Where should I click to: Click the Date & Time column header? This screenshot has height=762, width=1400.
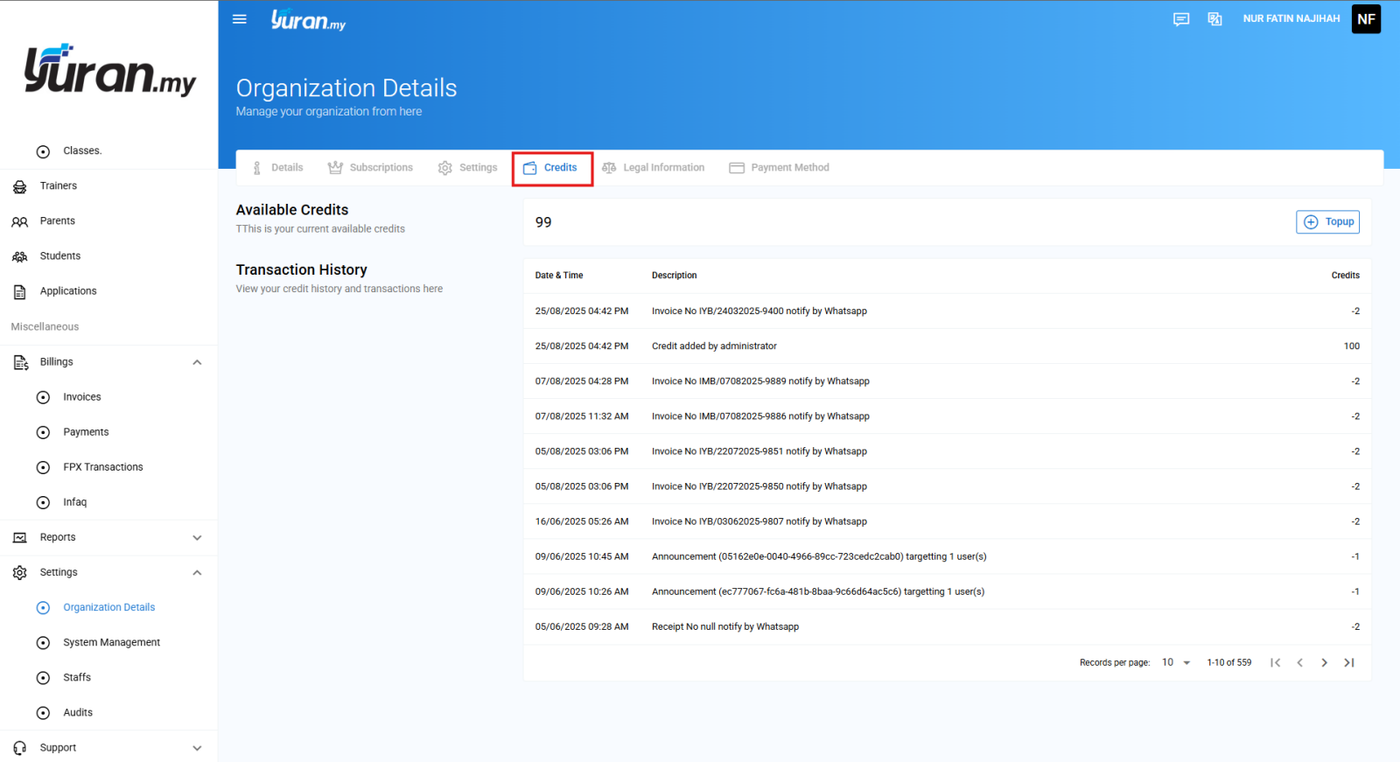pyautogui.click(x=559, y=275)
